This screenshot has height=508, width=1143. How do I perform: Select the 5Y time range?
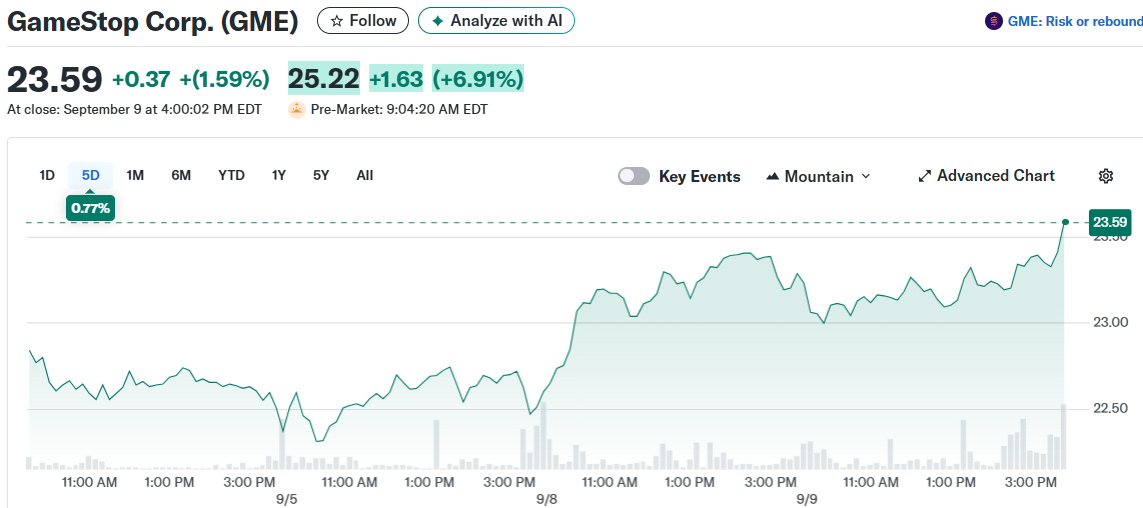point(321,176)
